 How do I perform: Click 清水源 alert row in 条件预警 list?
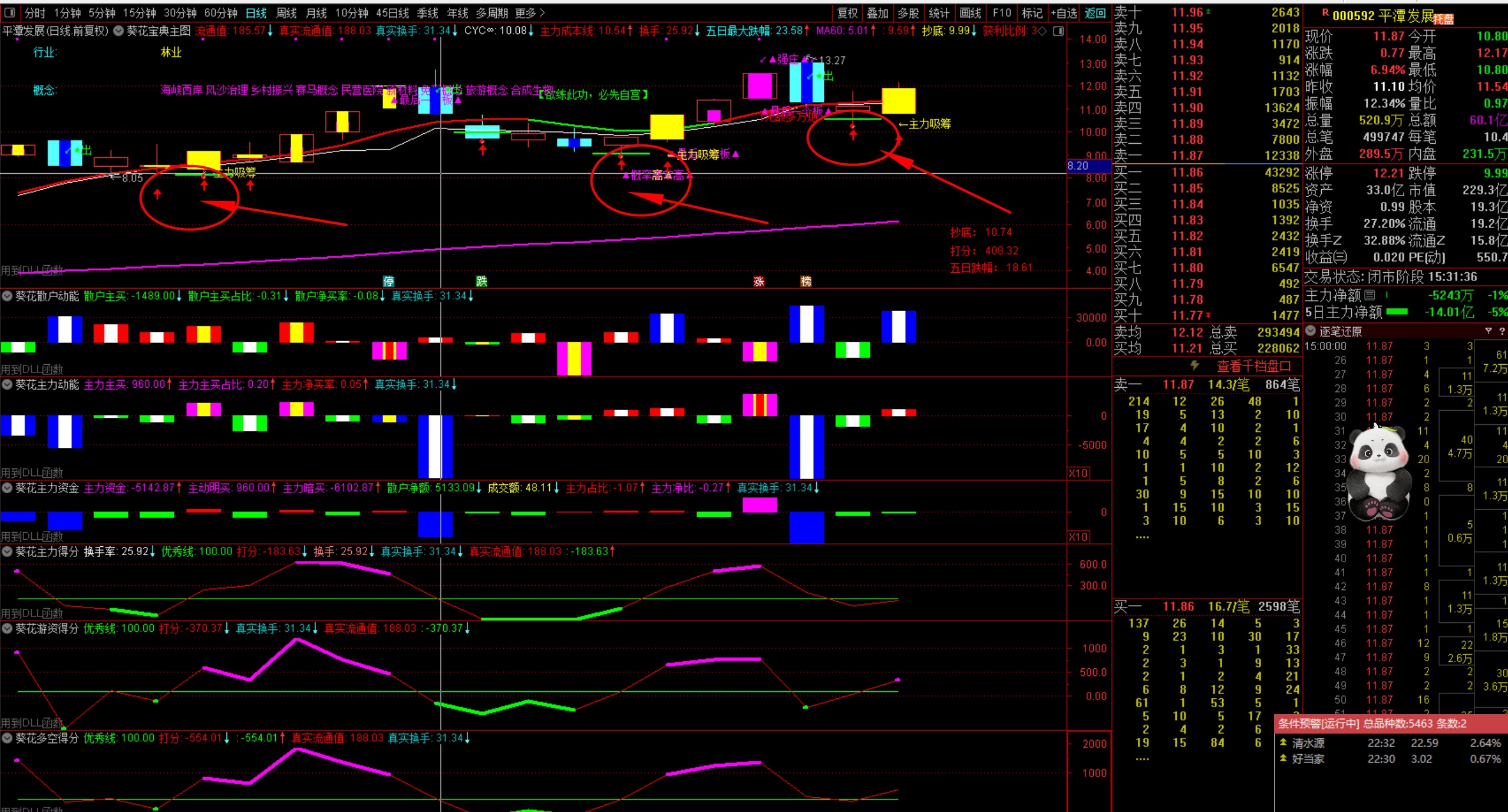1308,743
